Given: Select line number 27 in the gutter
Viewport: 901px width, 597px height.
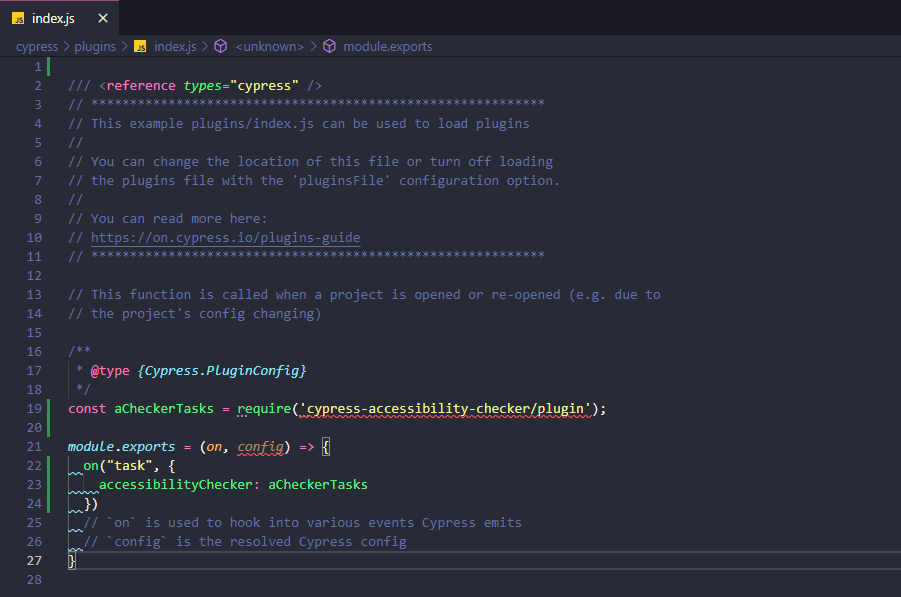Looking at the screenshot, I should [x=34, y=560].
